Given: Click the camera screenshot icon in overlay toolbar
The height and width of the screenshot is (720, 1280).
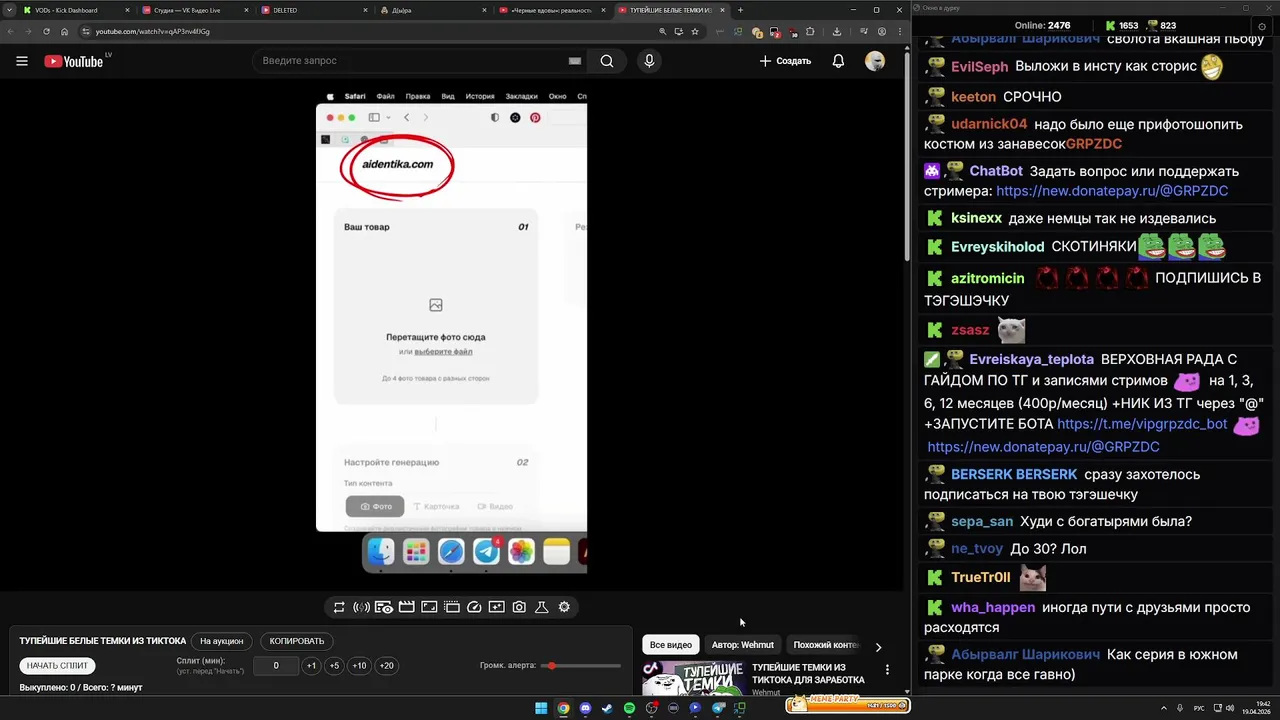Looking at the screenshot, I should click(519, 607).
